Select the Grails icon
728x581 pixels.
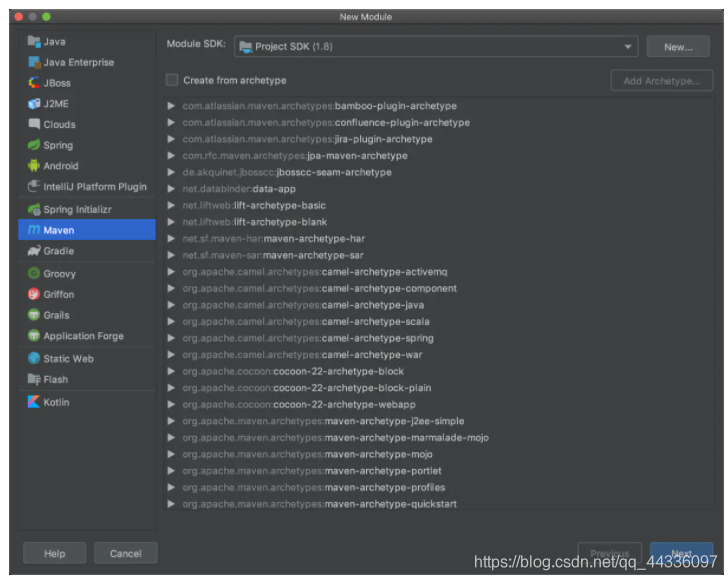click(34, 315)
